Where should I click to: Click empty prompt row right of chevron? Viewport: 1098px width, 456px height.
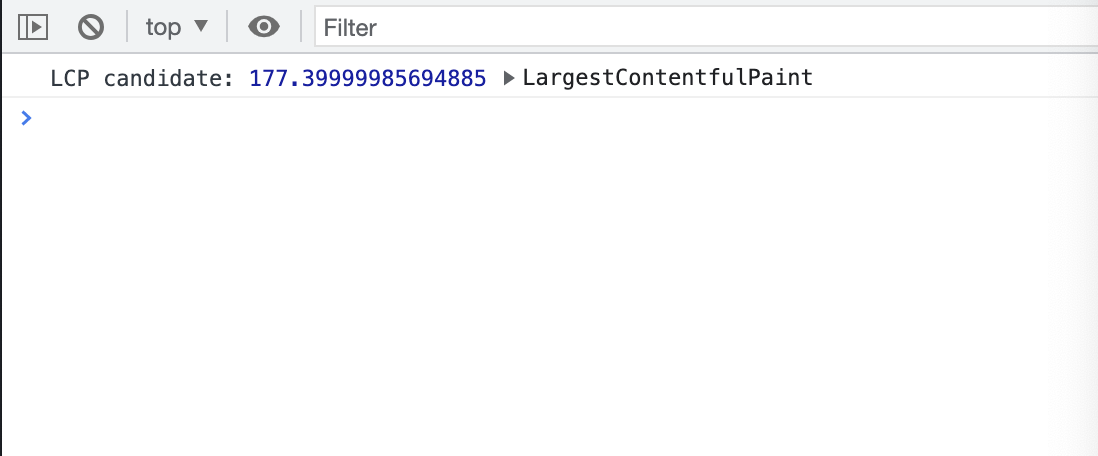click(x=560, y=118)
